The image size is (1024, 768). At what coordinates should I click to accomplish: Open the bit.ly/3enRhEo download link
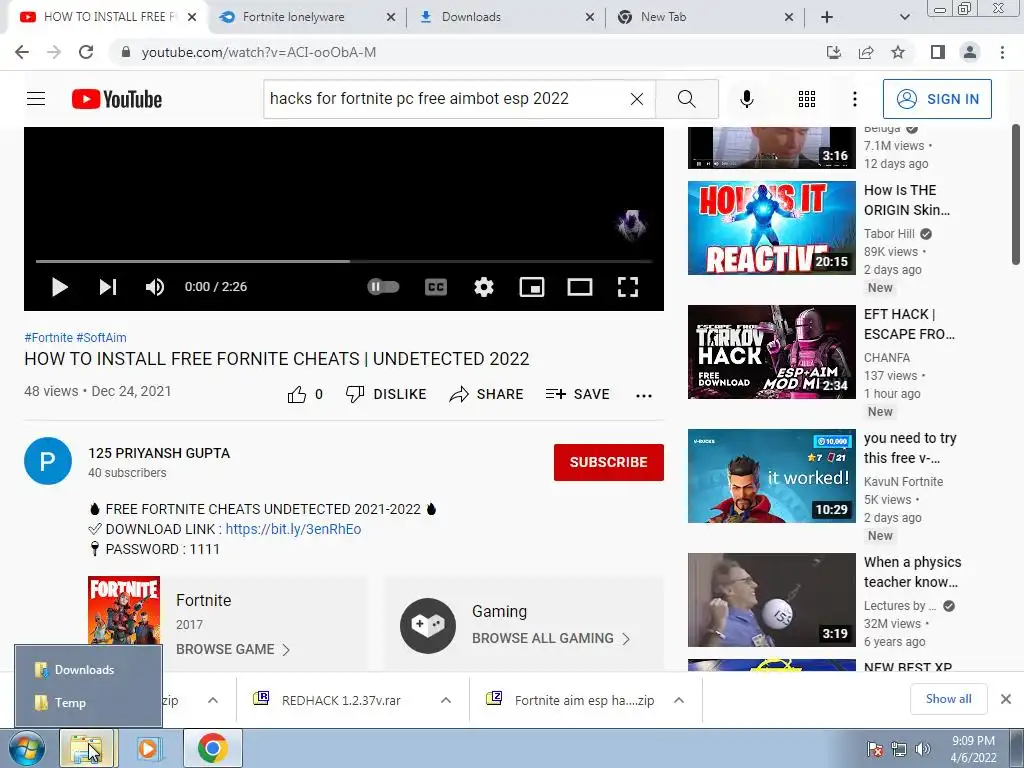point(293,529)
